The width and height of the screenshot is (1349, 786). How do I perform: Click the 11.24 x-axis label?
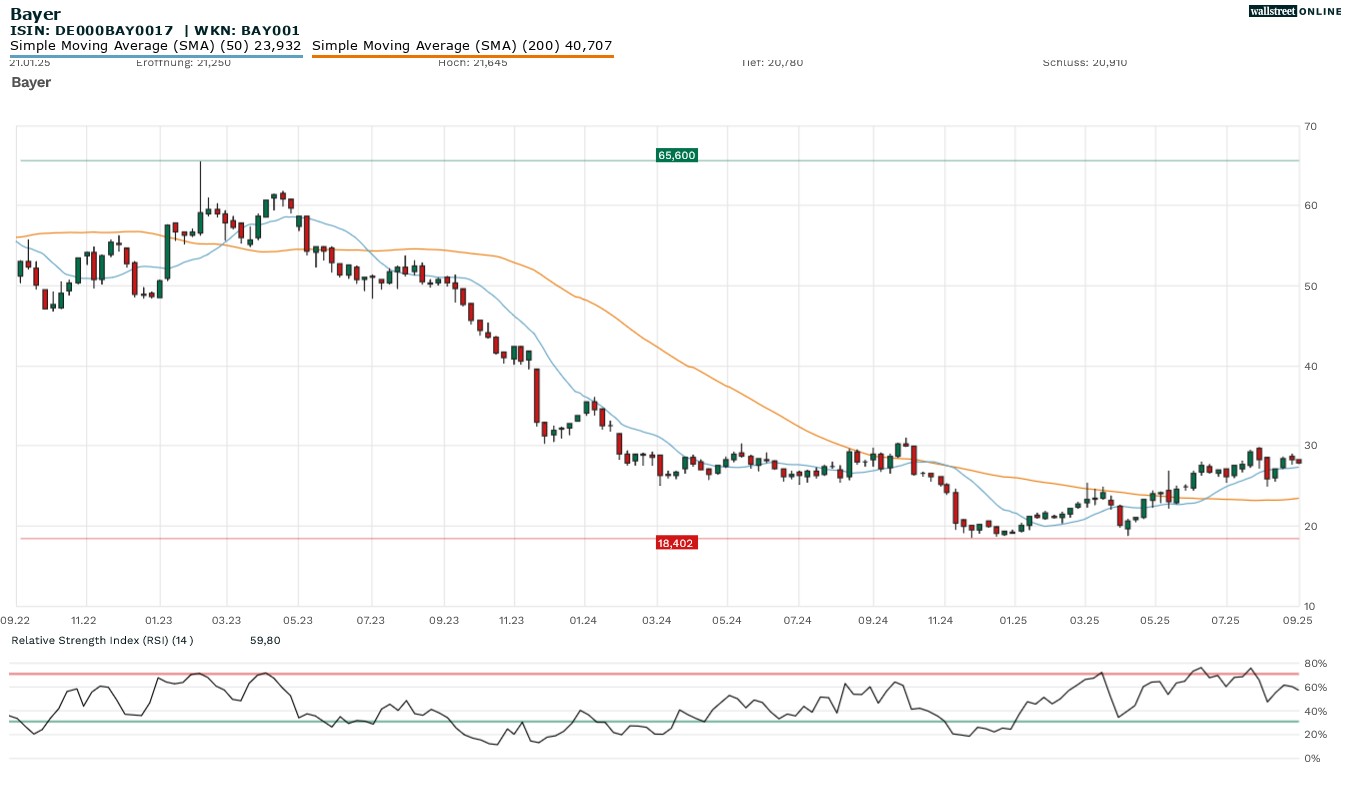pos(940,620)
